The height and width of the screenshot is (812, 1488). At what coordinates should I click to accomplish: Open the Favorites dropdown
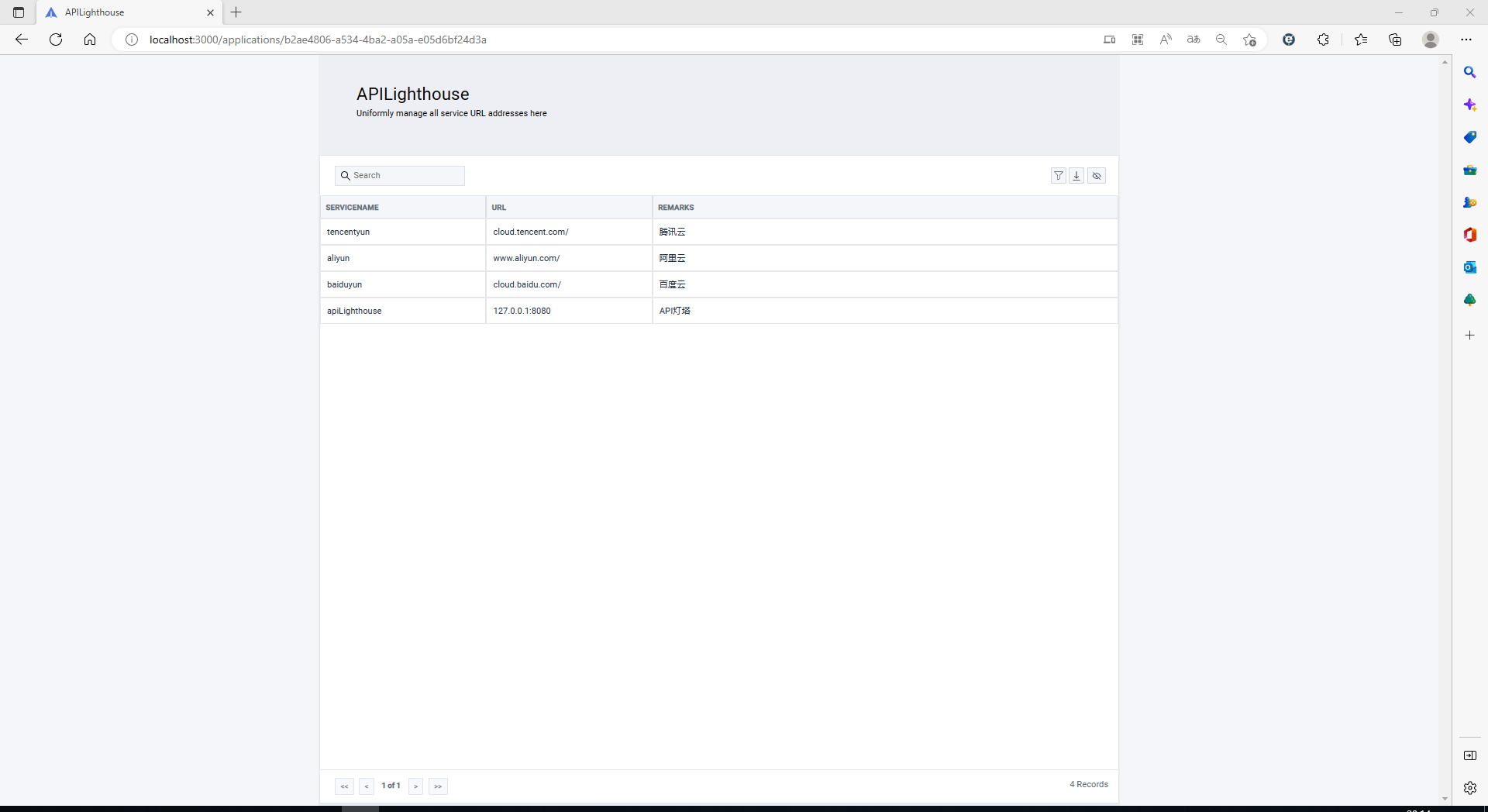point(1362,40)
